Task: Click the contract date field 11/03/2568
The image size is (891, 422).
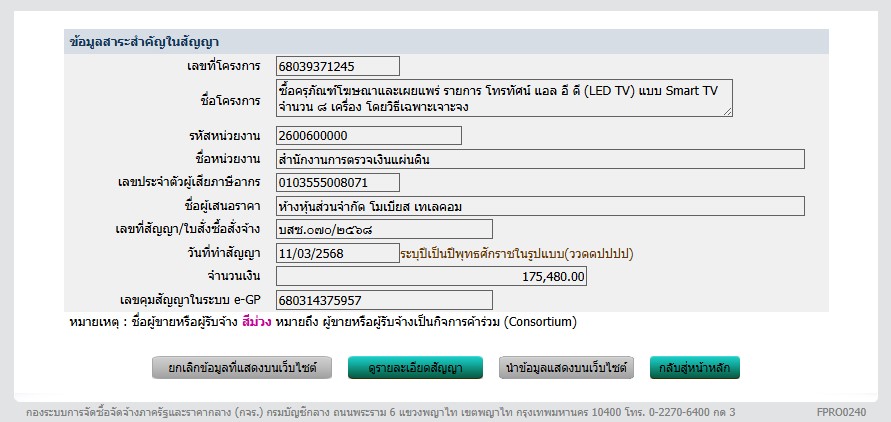Action: (x=337, y=253)
